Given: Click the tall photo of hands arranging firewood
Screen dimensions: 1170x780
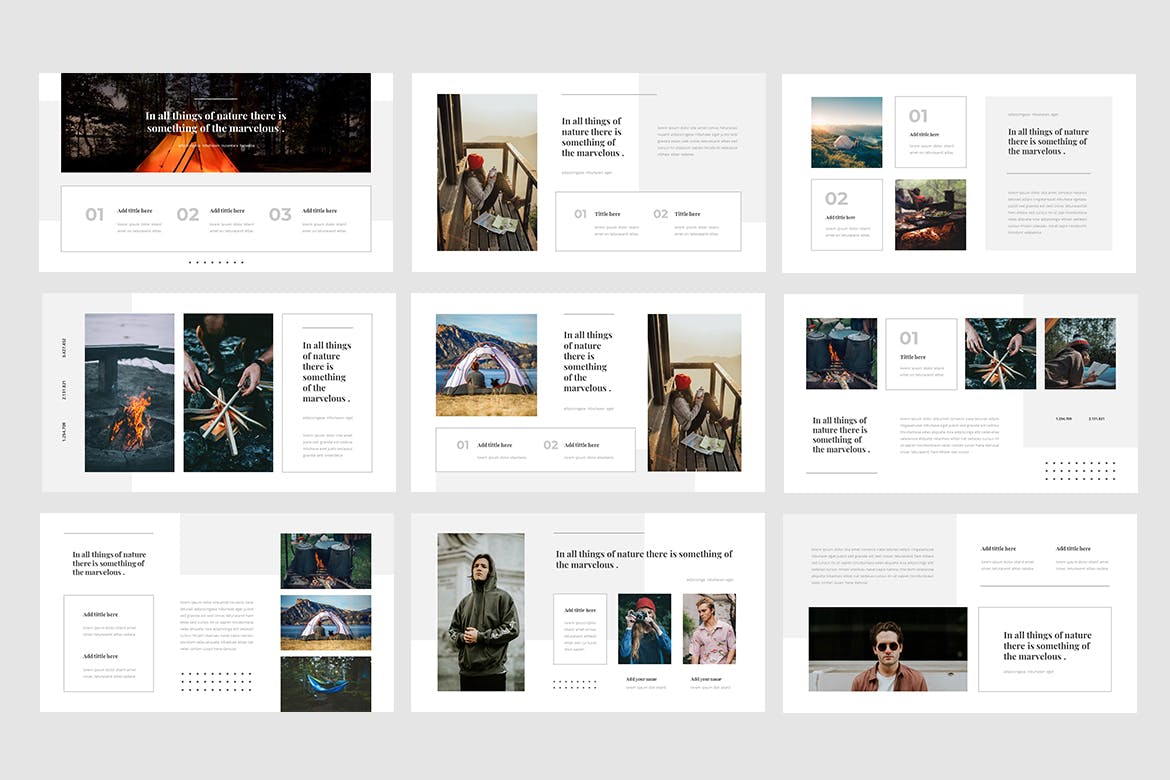Looking at the screenshot, I should point(228,392).
